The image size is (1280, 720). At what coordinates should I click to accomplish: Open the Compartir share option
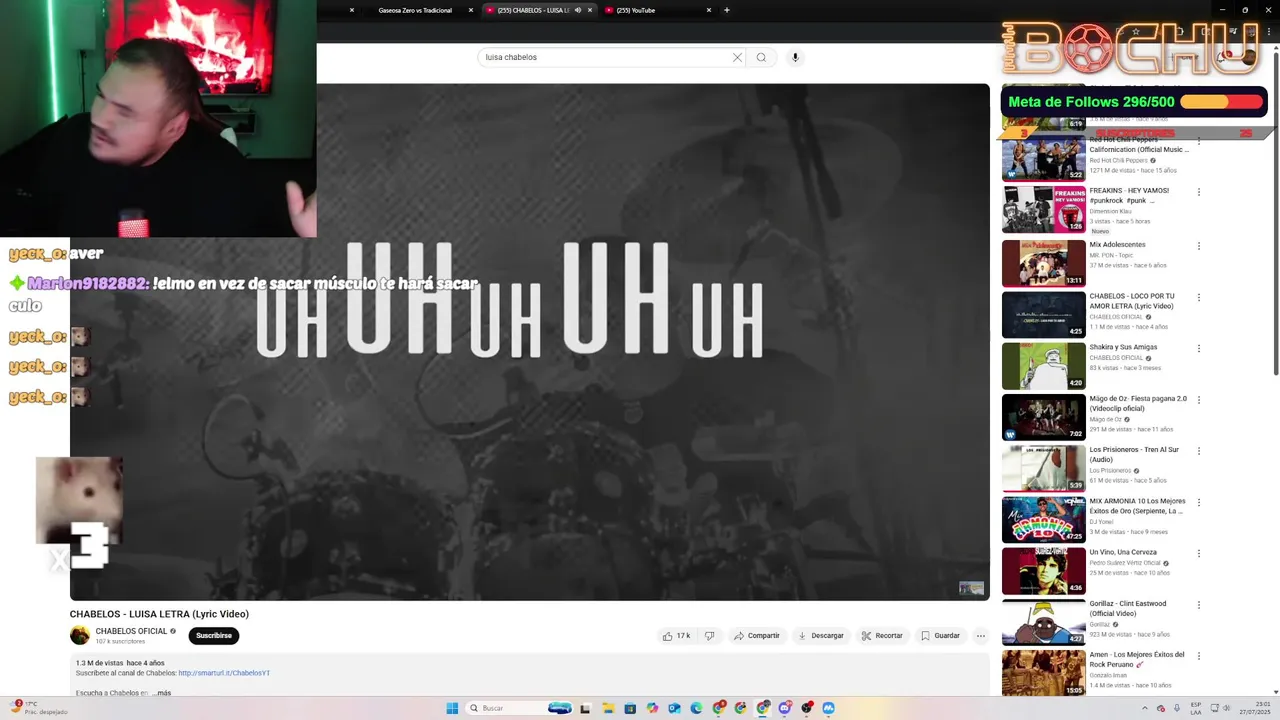[x=756, y=636]
